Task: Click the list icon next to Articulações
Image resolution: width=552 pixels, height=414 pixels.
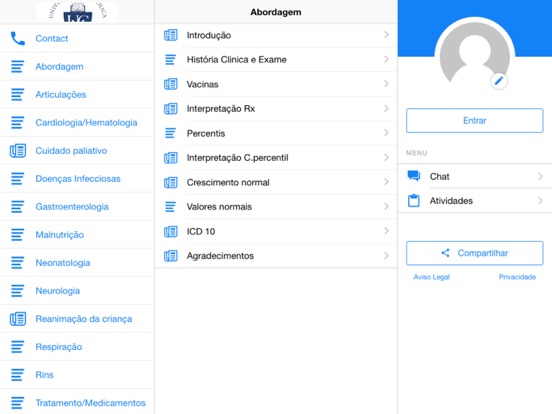Action: (18, 94)
